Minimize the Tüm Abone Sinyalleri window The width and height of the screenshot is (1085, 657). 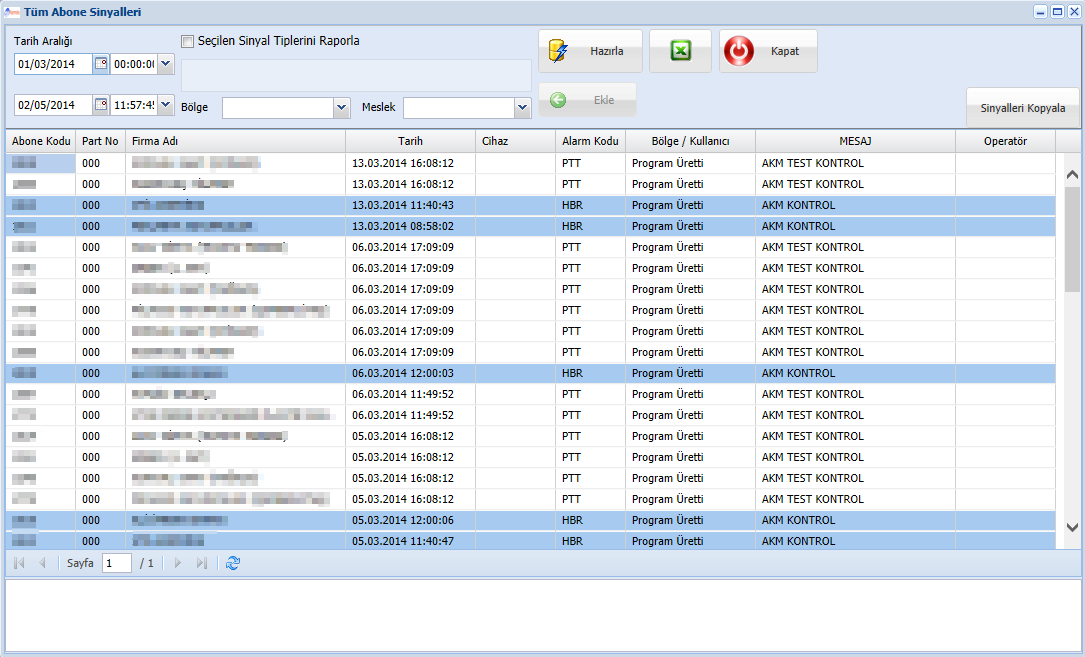1041,12
